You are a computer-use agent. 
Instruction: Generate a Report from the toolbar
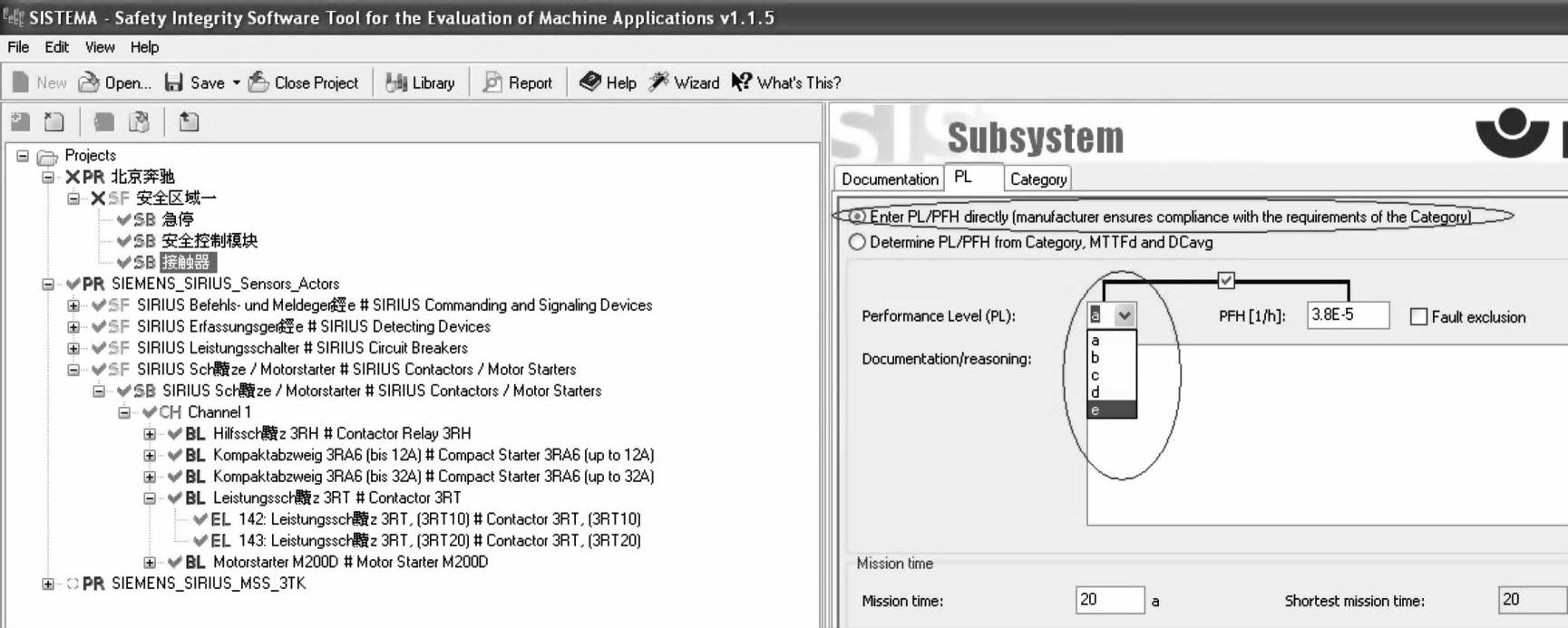pyautogui.click(x=492, y=82)
